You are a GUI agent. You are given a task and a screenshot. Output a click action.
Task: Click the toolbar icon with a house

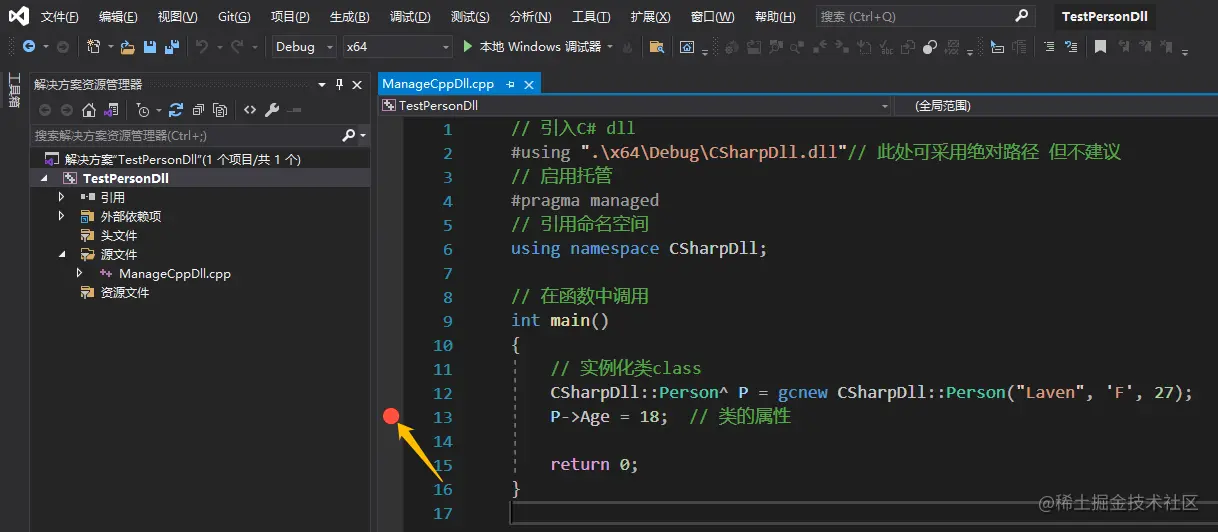687,47
